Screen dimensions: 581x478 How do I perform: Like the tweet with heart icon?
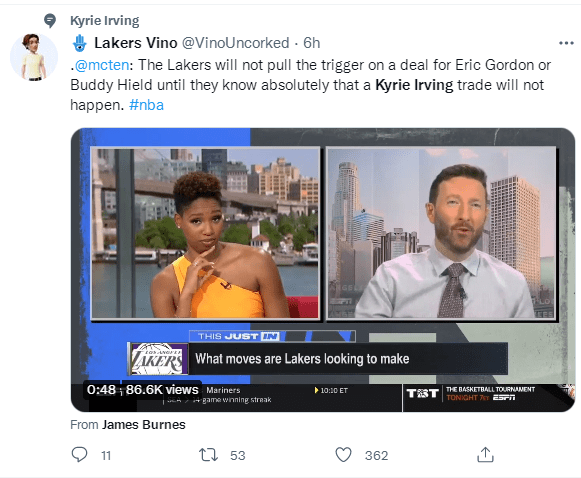click(x=343, y=455)
